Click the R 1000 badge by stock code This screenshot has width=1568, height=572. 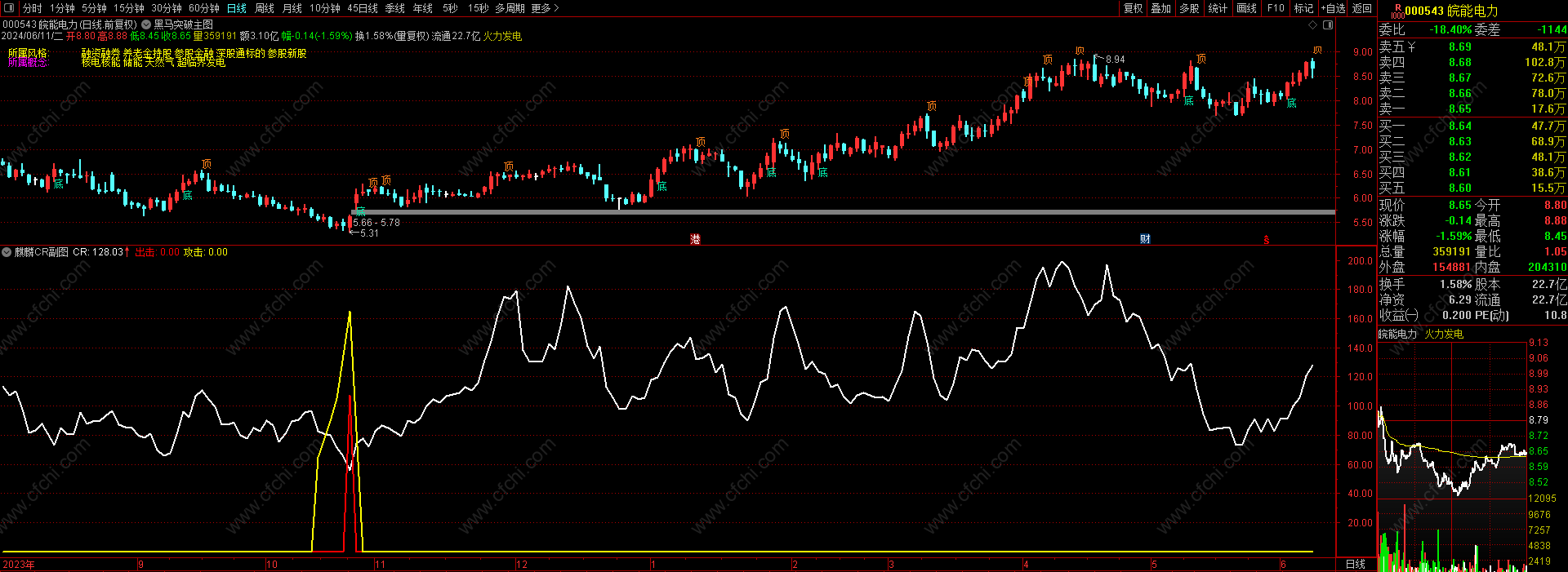1396,11
